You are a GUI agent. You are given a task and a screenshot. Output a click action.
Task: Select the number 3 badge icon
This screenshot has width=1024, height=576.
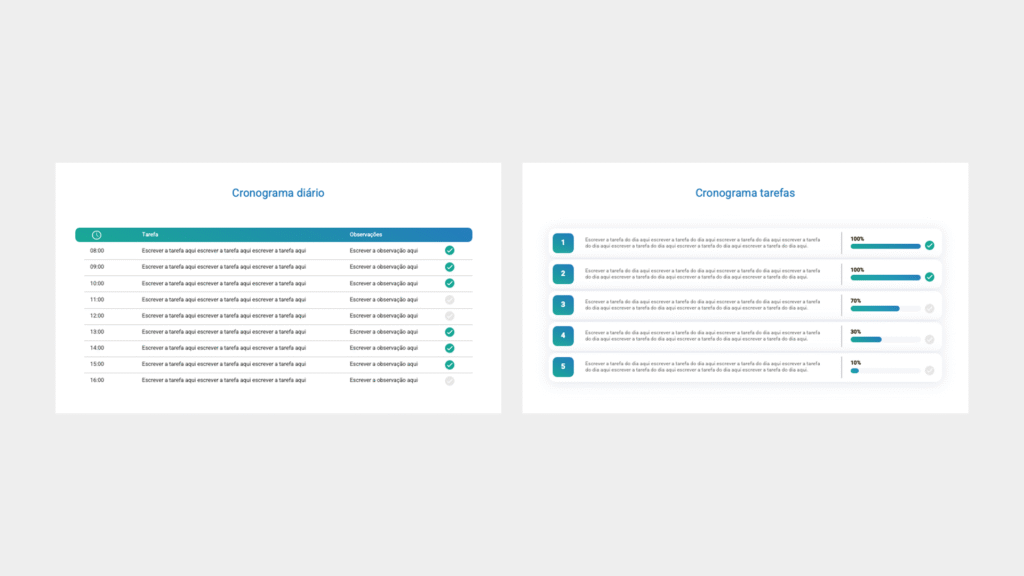click(x=563, y=305)
